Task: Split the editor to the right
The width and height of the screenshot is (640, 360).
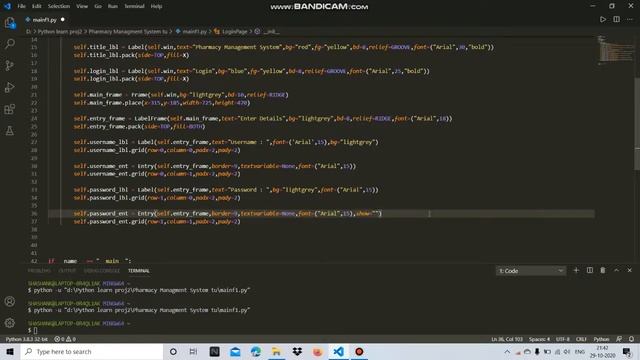Action: pos(616,19)
